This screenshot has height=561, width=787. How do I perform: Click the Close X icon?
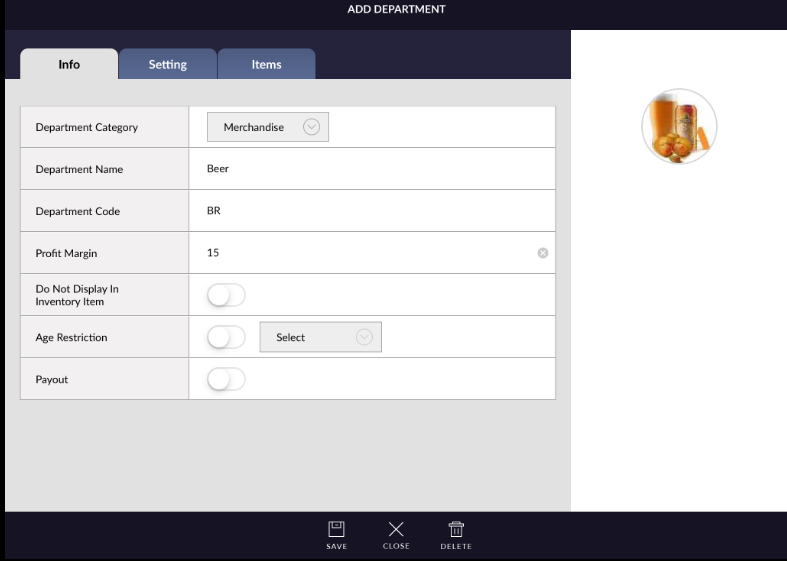coord(396,529)
